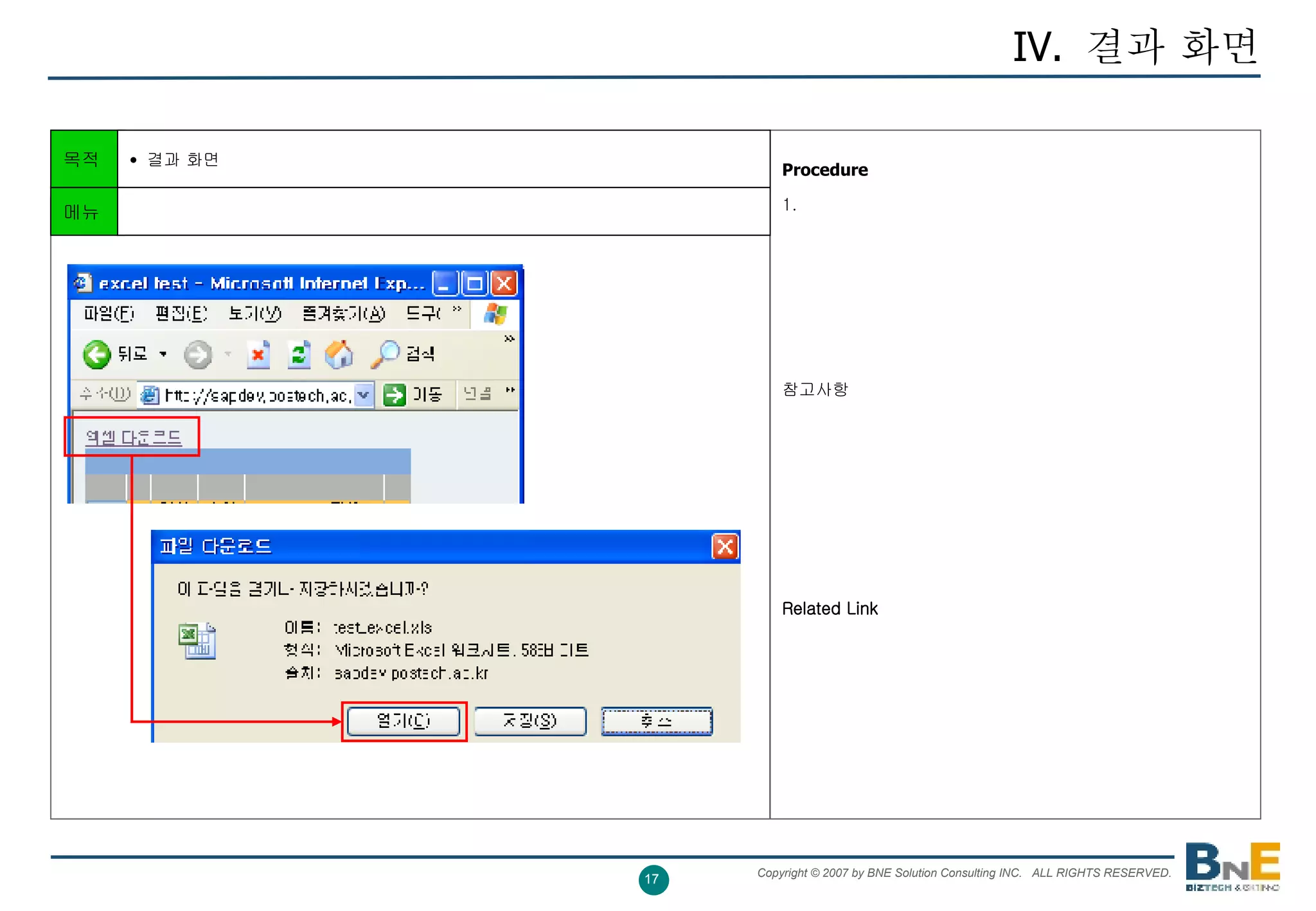This screenshot has width=1316, height=911.
Task: Click the 뒤로 back label
Action: coord(132,354)
